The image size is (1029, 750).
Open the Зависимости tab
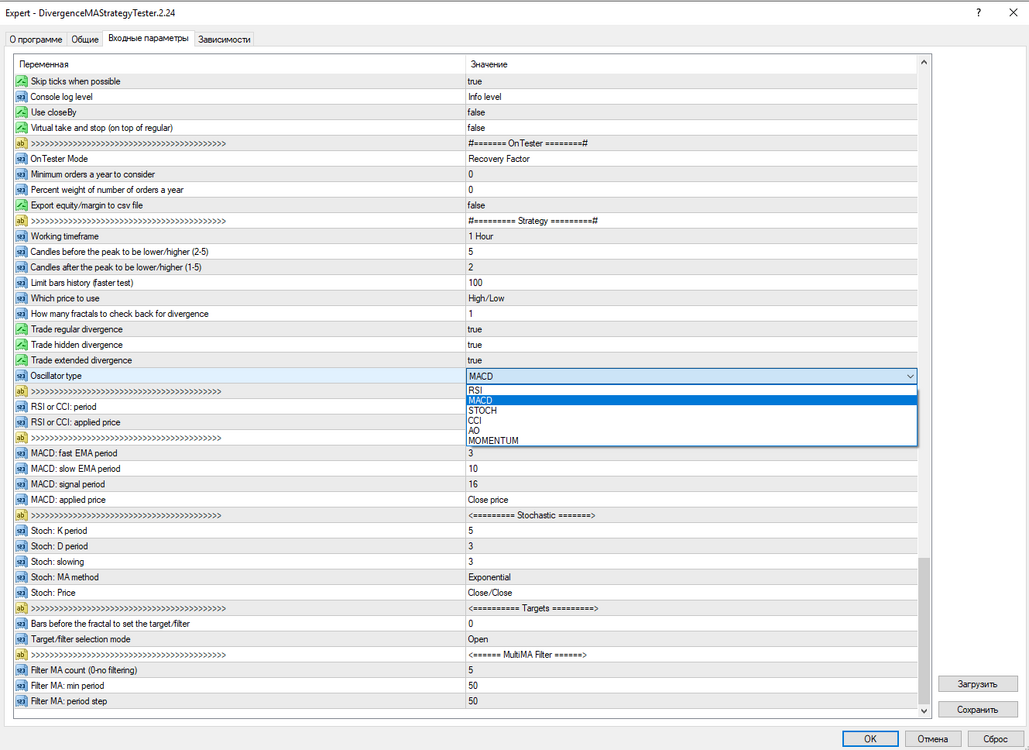(224, 39)
